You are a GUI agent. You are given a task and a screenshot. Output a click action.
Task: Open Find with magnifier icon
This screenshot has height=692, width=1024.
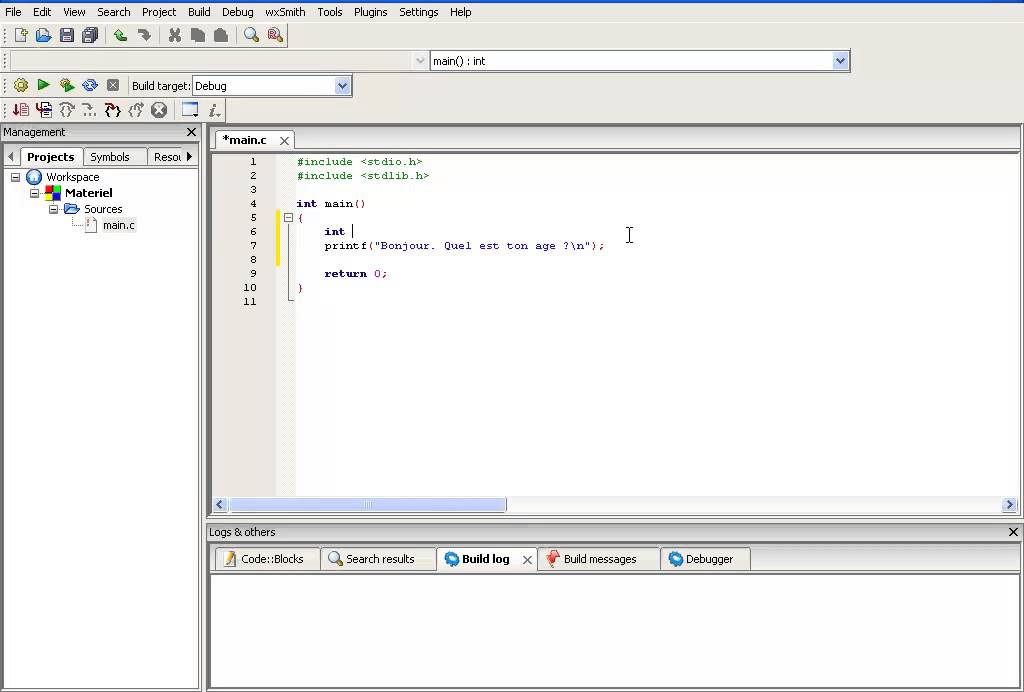(x=251, y=35)
